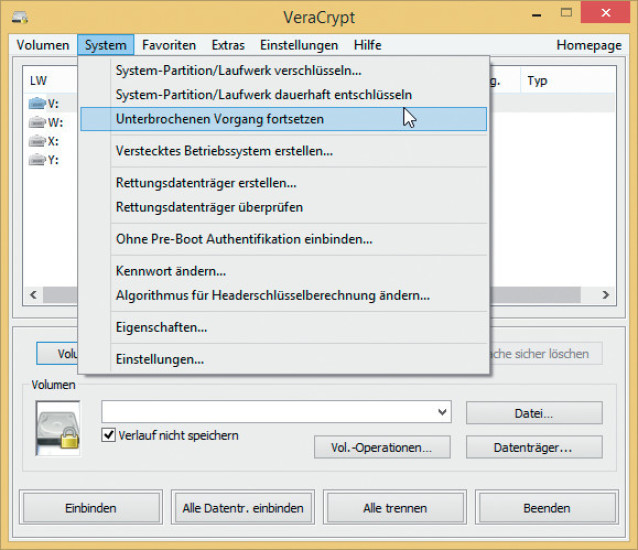This screenshot has width=638, height=550.
Task: Click the locked hard-drive volume icon
Action: [58, 428]
